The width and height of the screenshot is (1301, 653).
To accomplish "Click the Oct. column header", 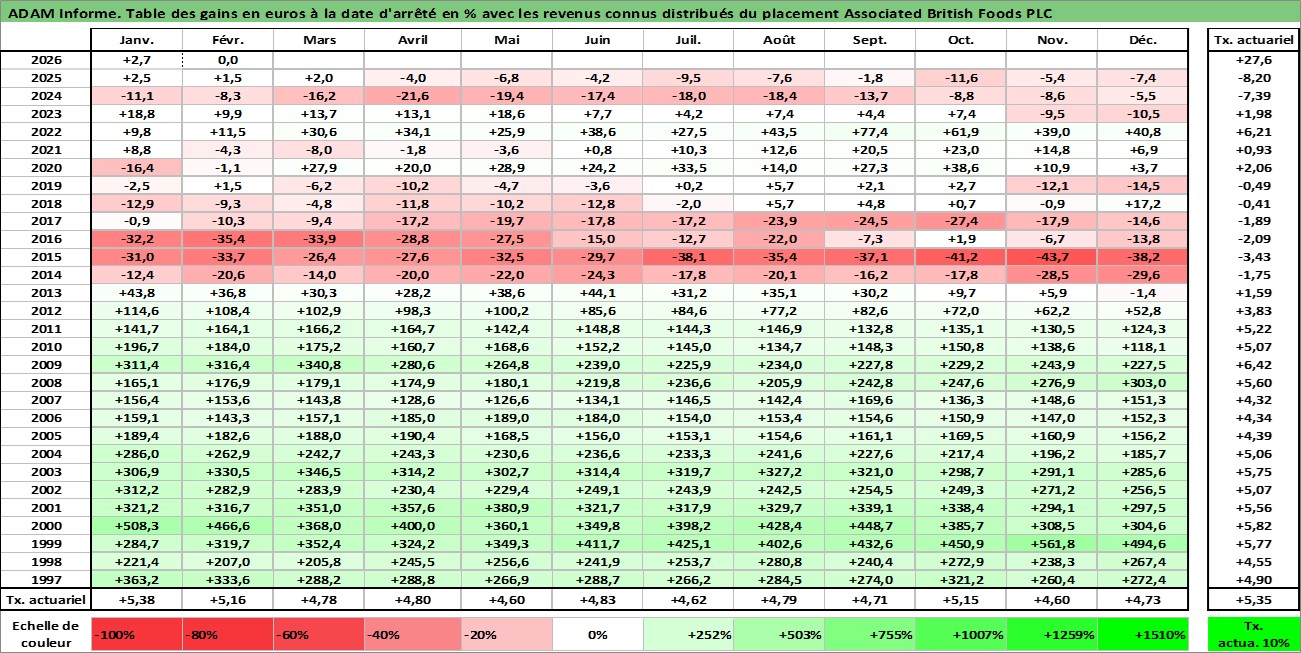I will pyautogui.click(x=960, y=40).
